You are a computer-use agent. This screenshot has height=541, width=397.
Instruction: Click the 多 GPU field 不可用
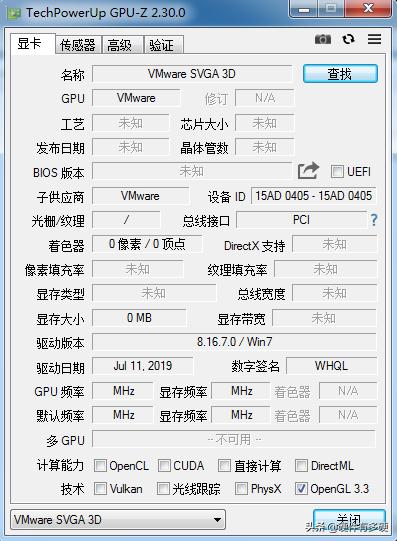click(x=234, y=439)
